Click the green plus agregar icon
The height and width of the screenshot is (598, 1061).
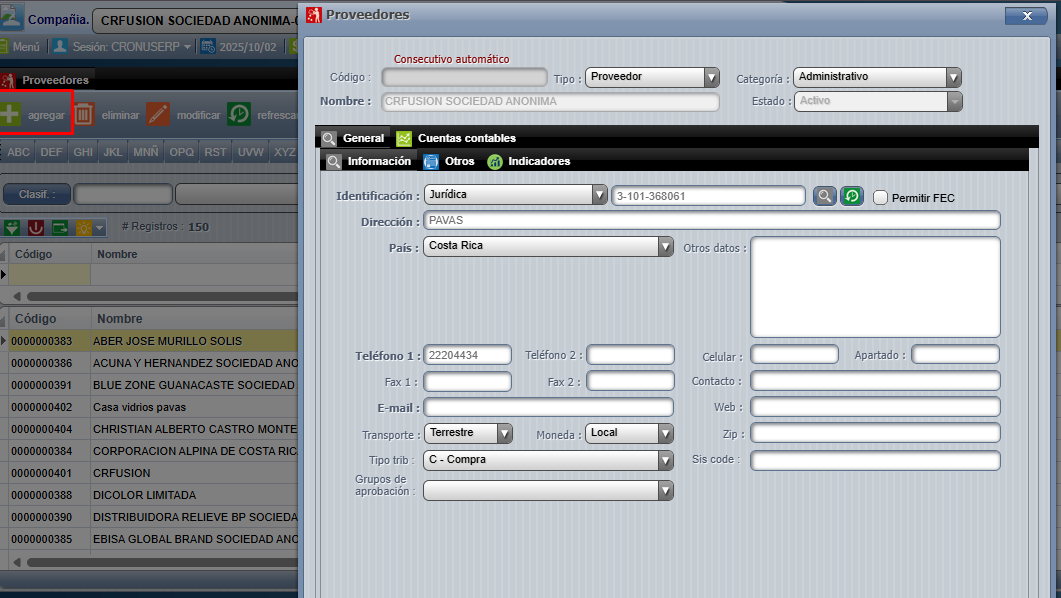tap(9, 114)
